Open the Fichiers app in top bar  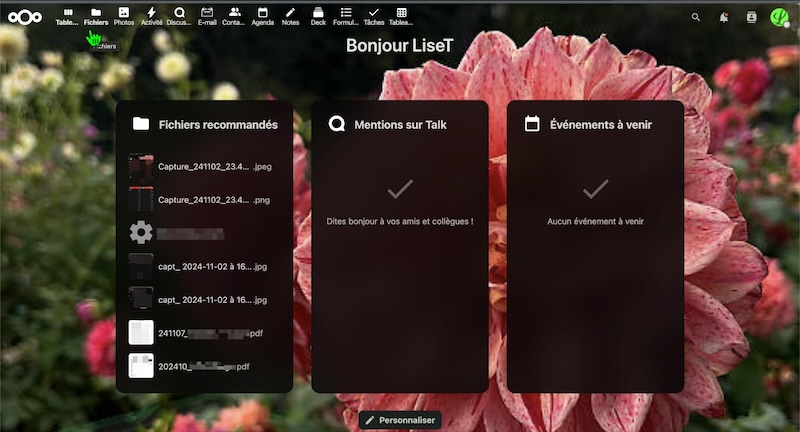pos(96,16)
